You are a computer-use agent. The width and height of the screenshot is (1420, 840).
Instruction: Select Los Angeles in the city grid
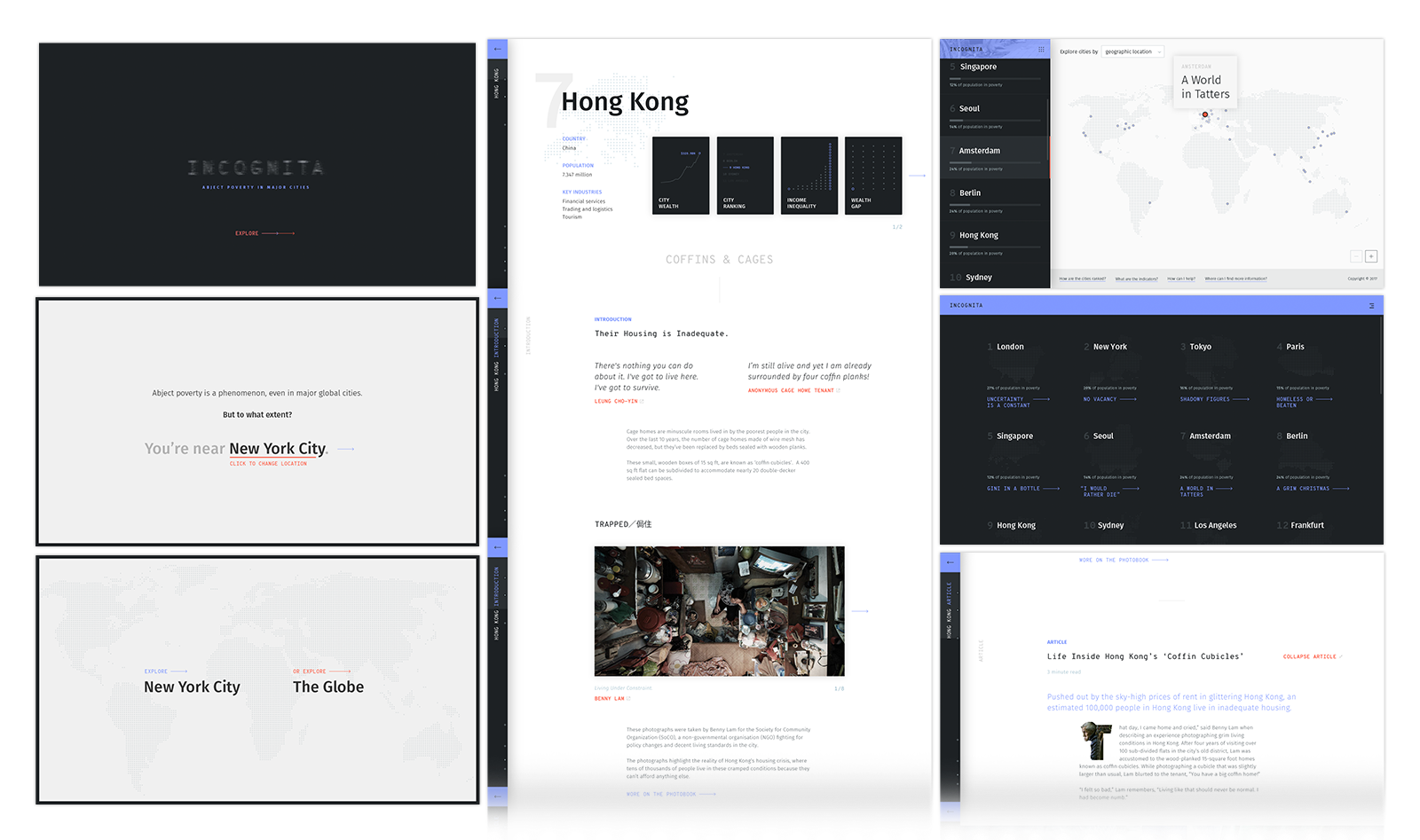tap(1208, 525)
